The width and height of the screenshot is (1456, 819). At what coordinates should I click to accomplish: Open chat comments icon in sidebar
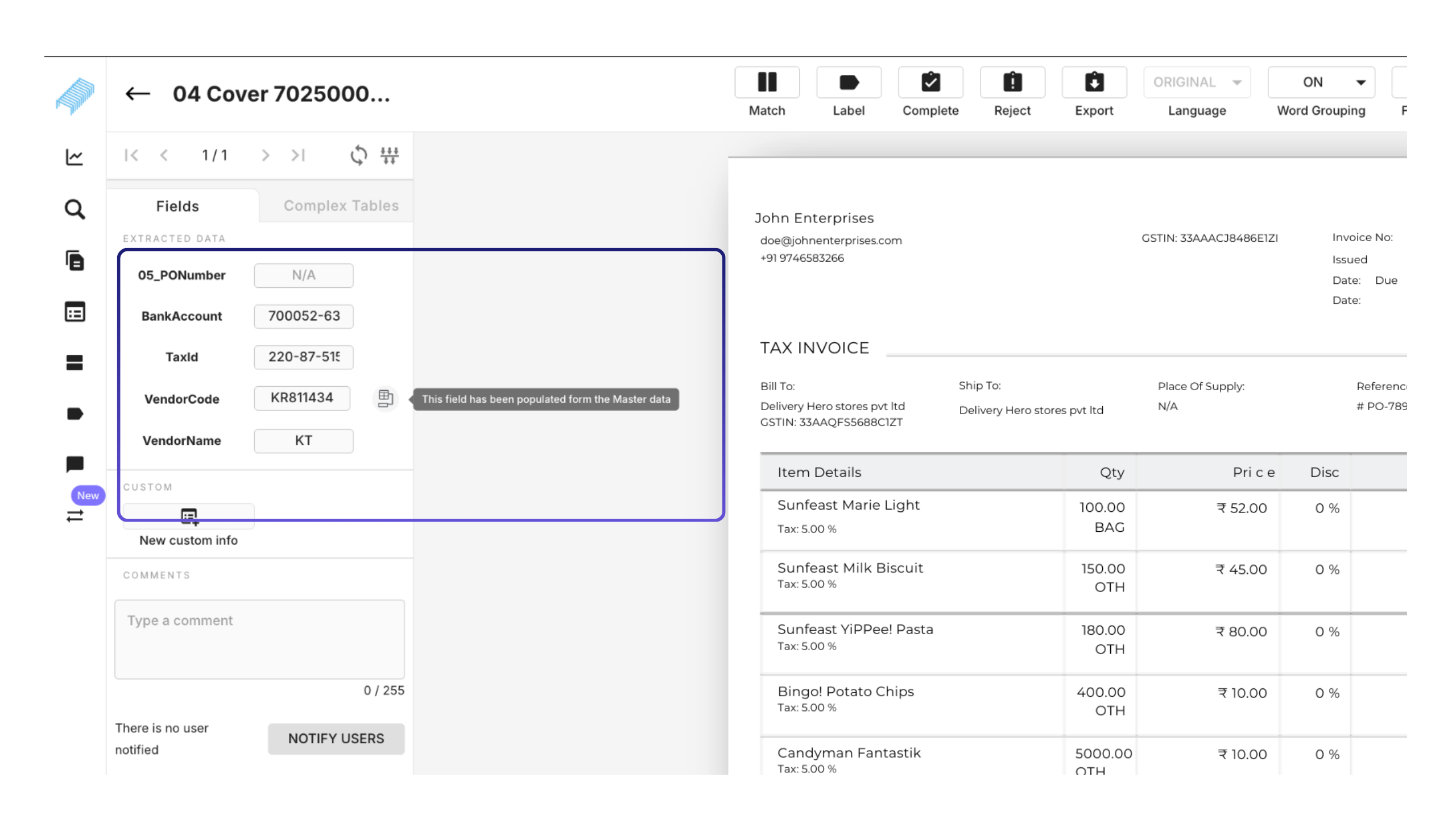(x=75, y=464)
